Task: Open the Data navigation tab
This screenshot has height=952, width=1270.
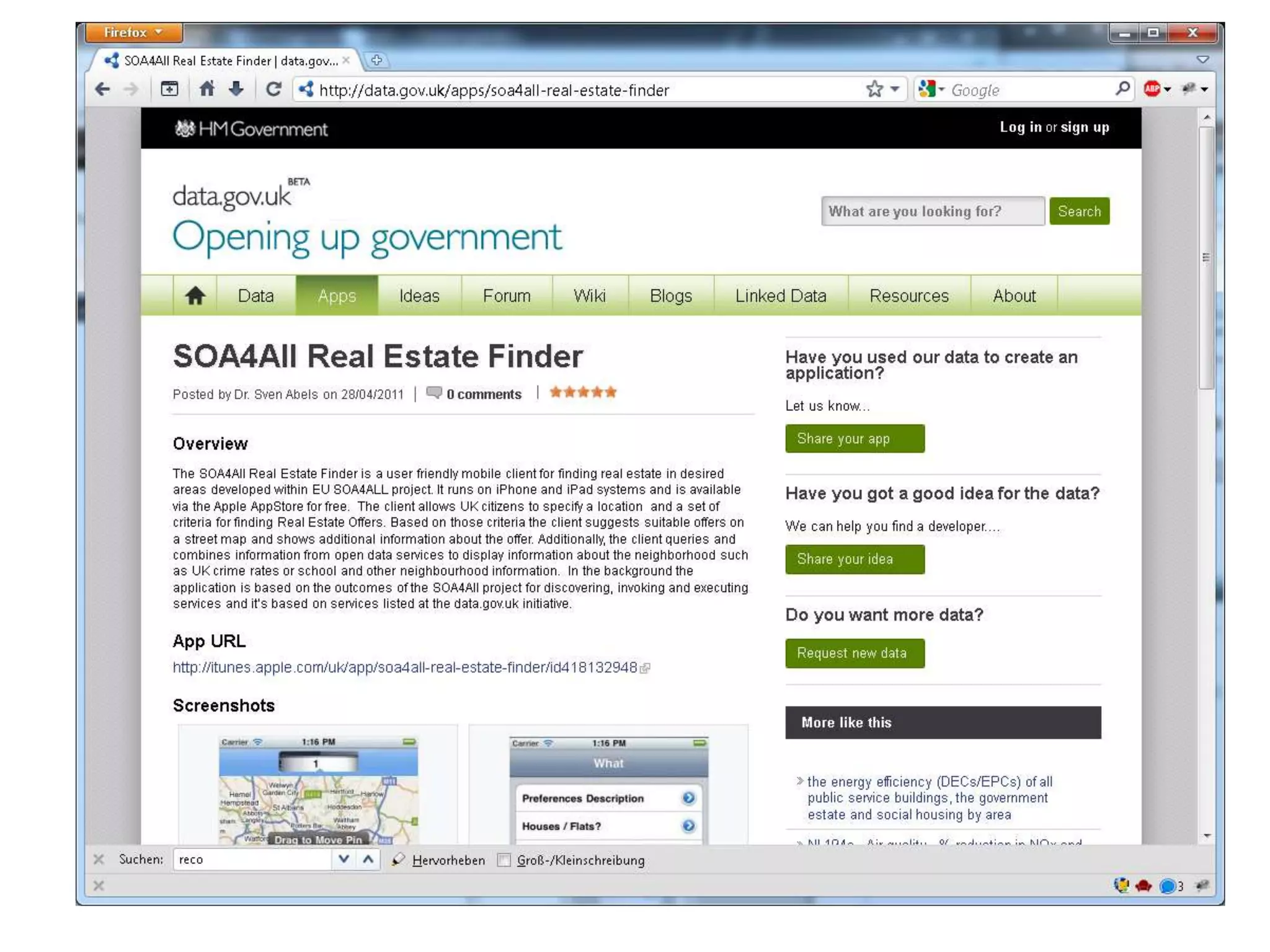Action: (255, 296)
